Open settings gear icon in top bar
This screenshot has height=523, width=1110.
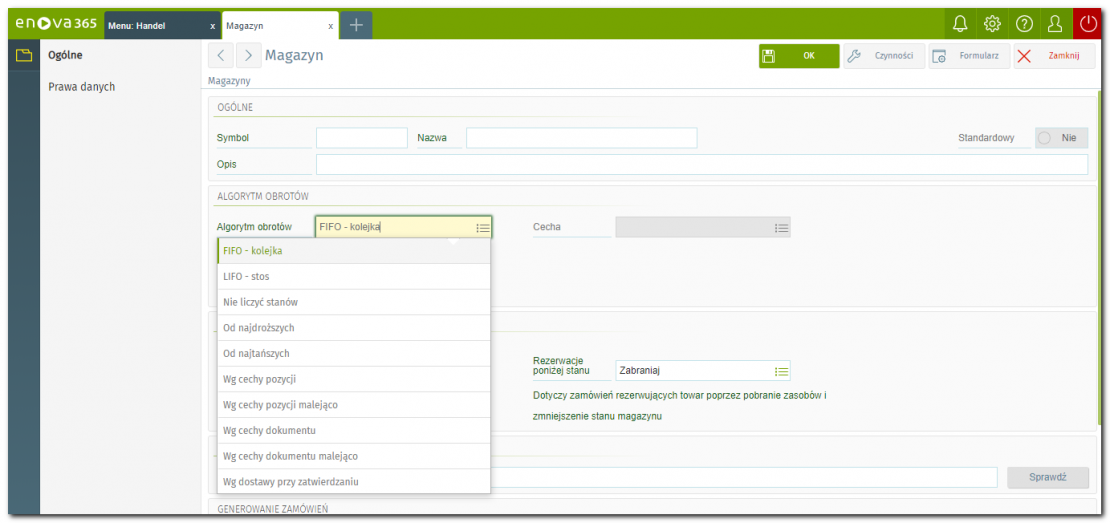tap(992, 24)
